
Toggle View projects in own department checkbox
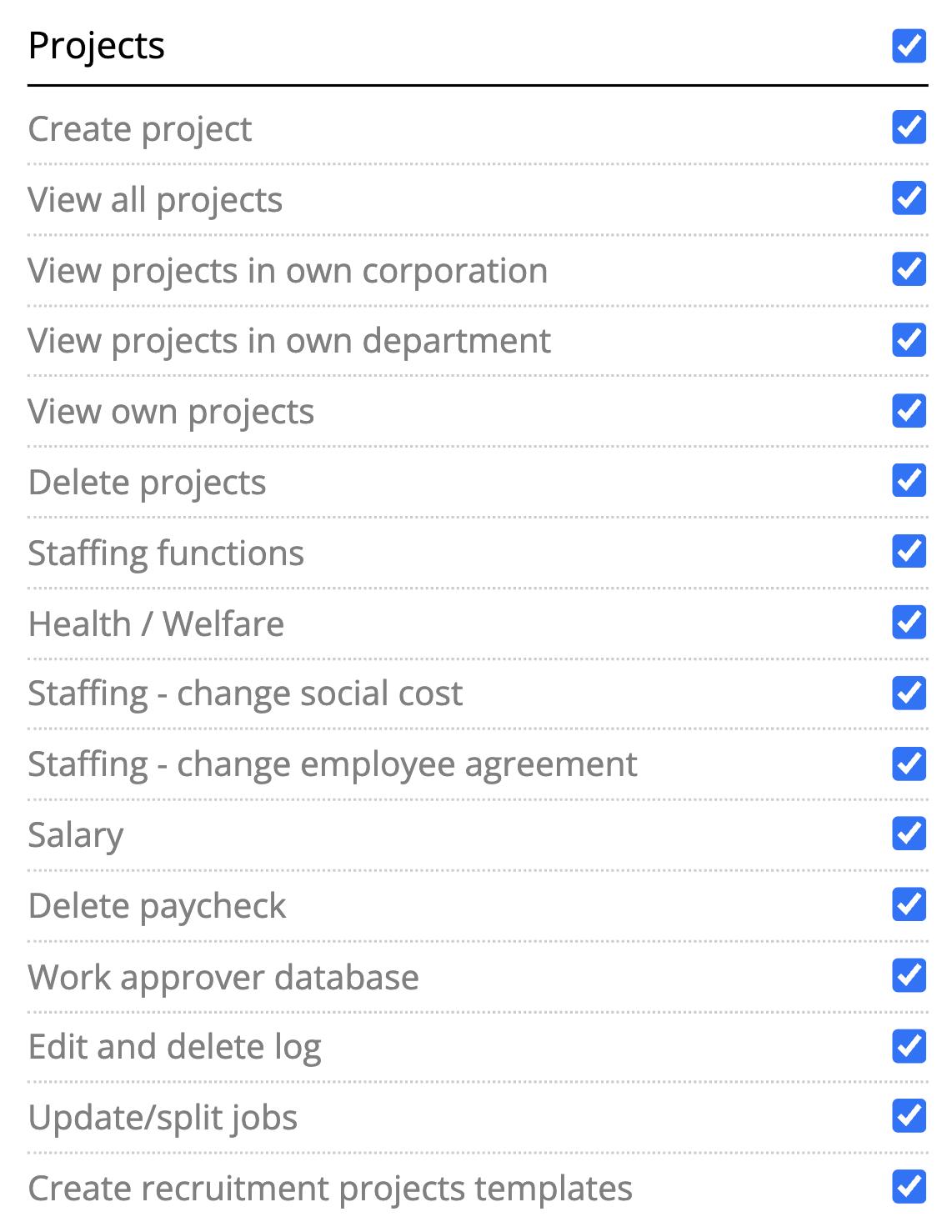point(909,340)
